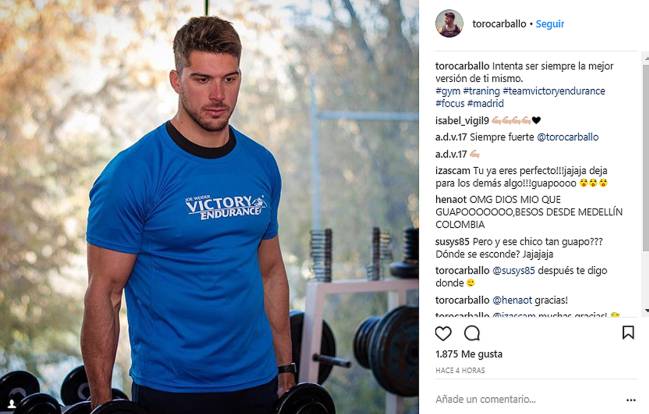
Task: View the 1.875 Me gusta likes list
Action: (469, 354)
